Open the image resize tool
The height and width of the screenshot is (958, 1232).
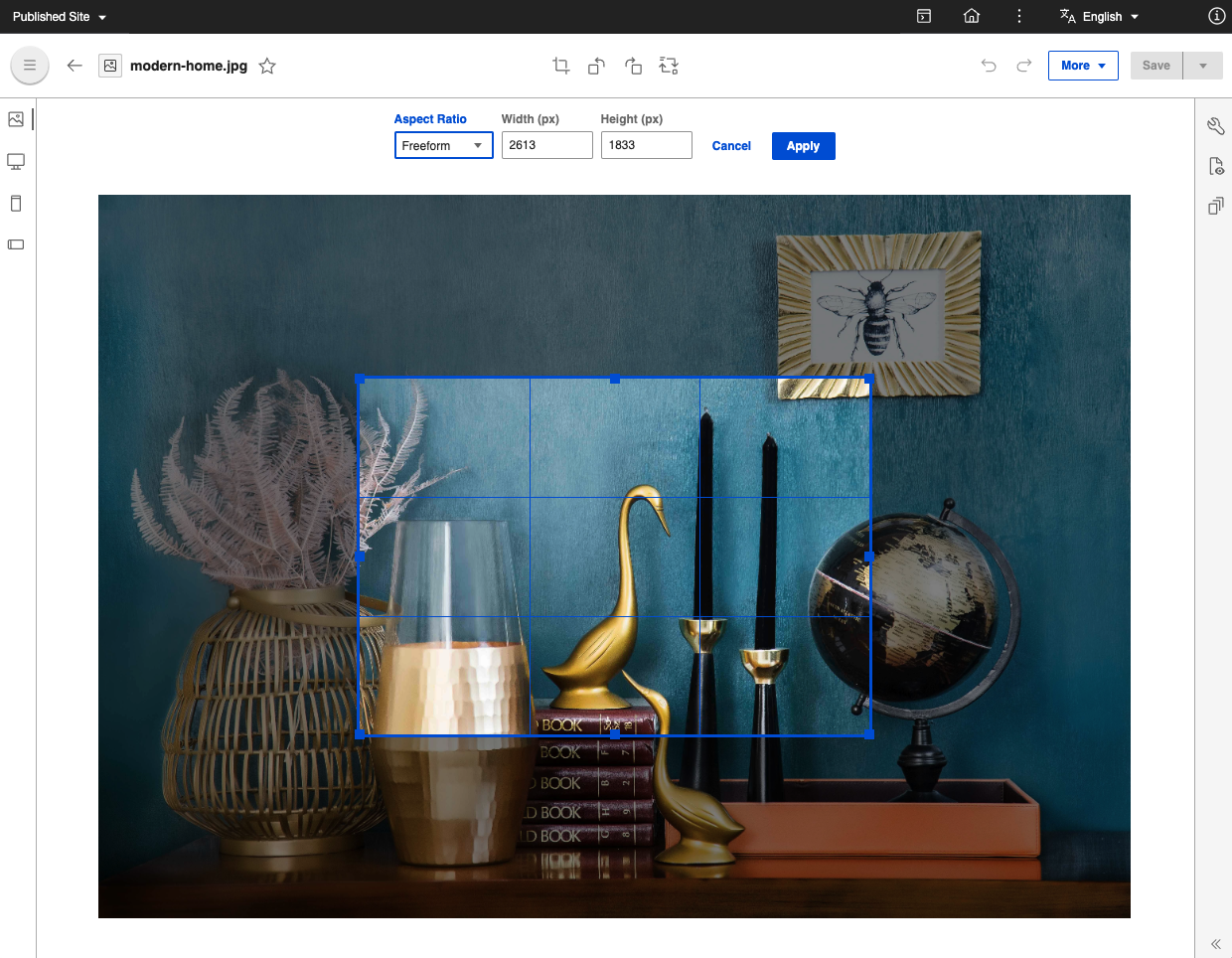tap(668, 65)
